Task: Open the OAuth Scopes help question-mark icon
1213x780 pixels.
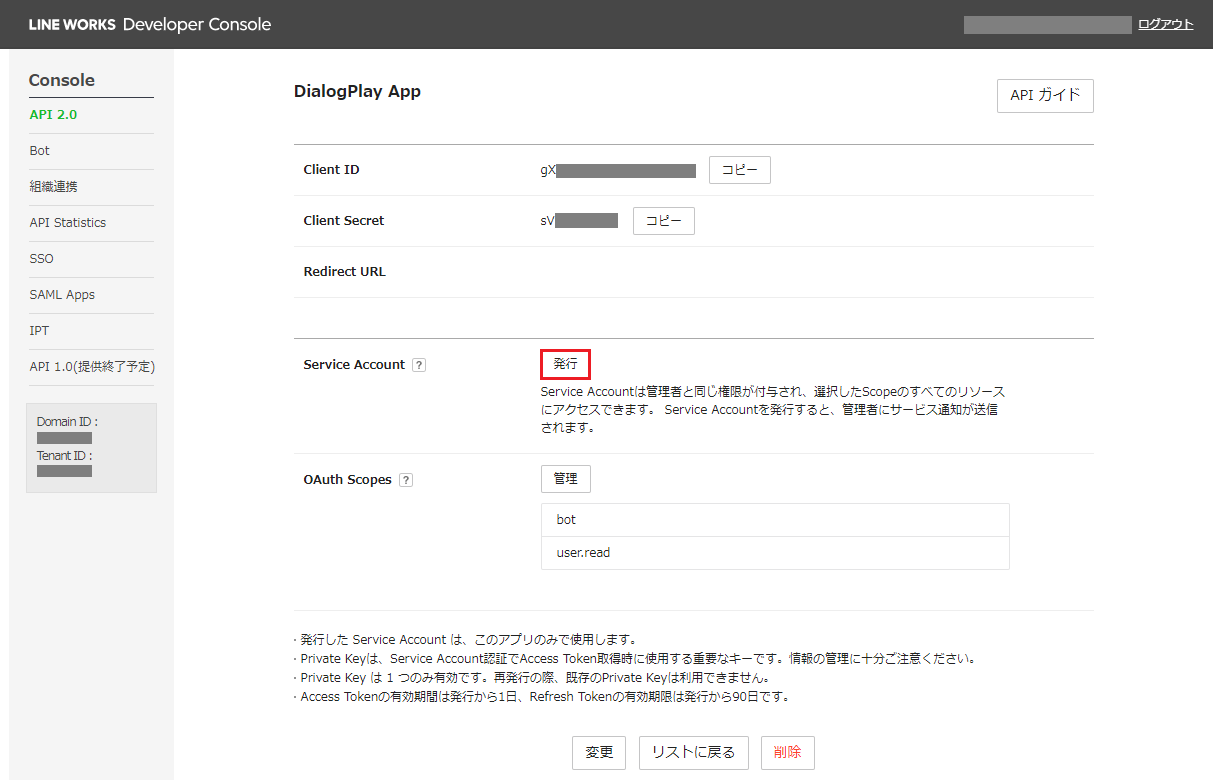Action: (406, 480)
